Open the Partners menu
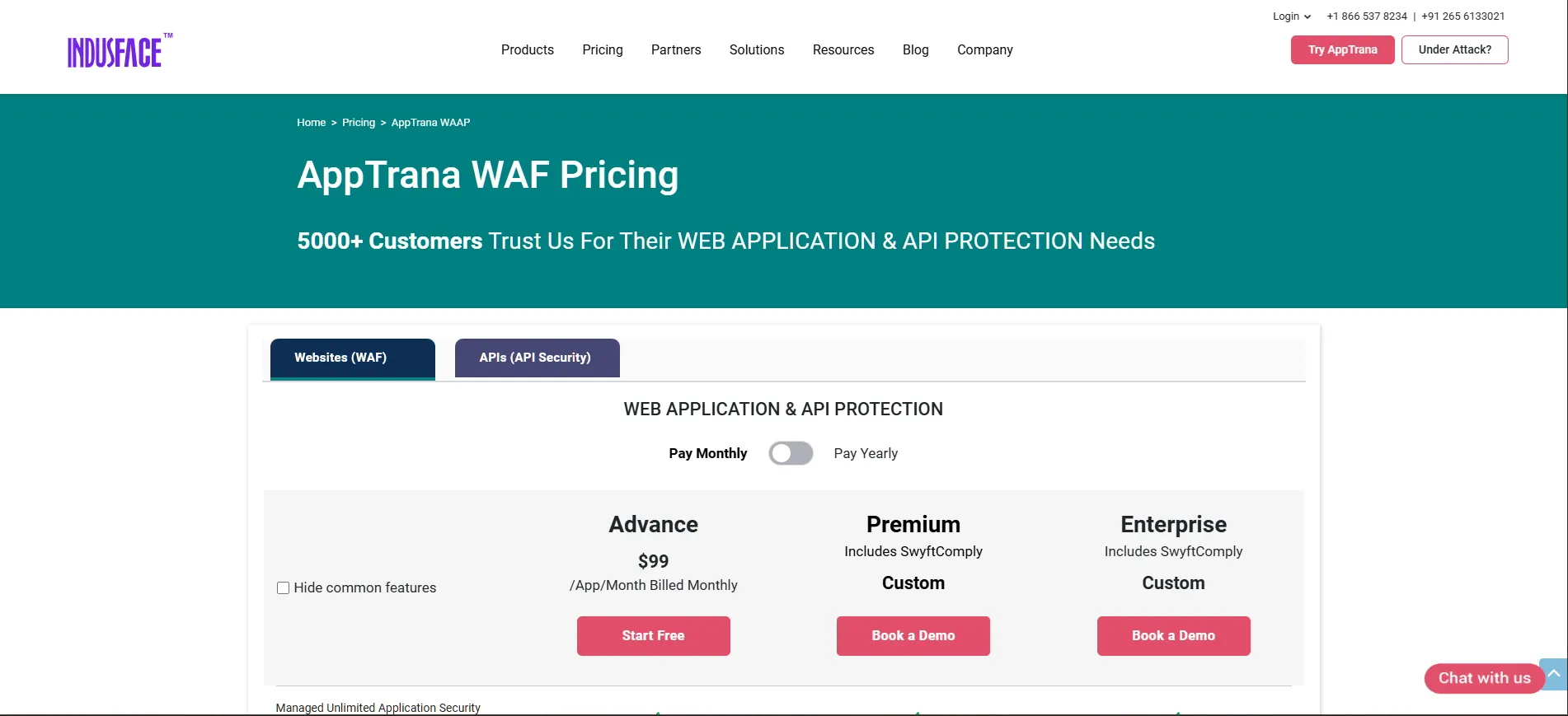The height and width of the screenshot is (716, 1568). point(676,49)
